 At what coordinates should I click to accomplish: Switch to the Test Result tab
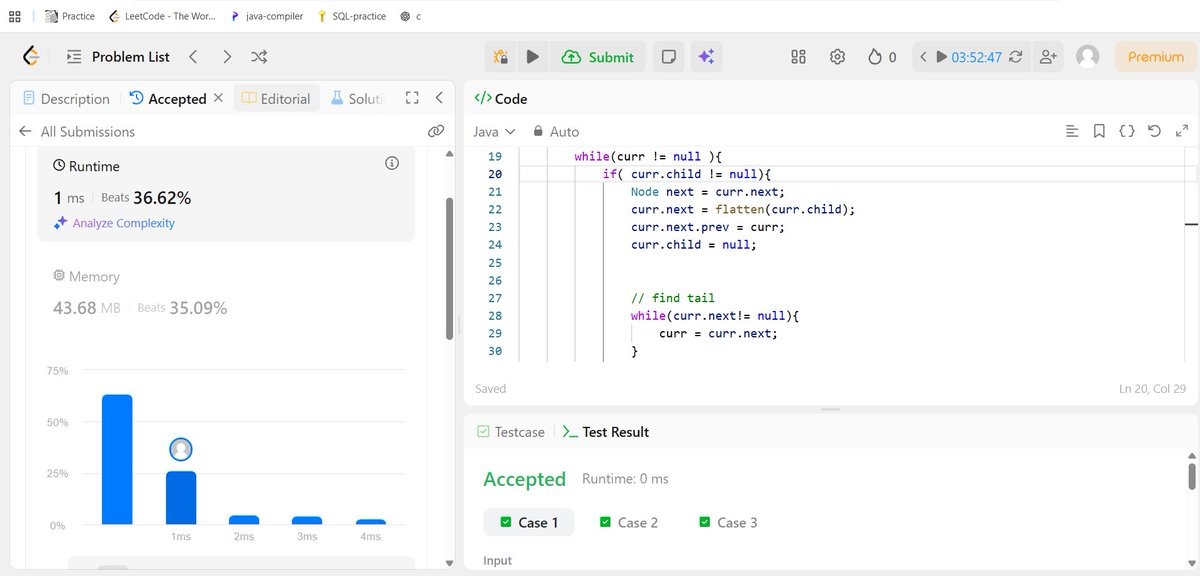pos(605,432)
